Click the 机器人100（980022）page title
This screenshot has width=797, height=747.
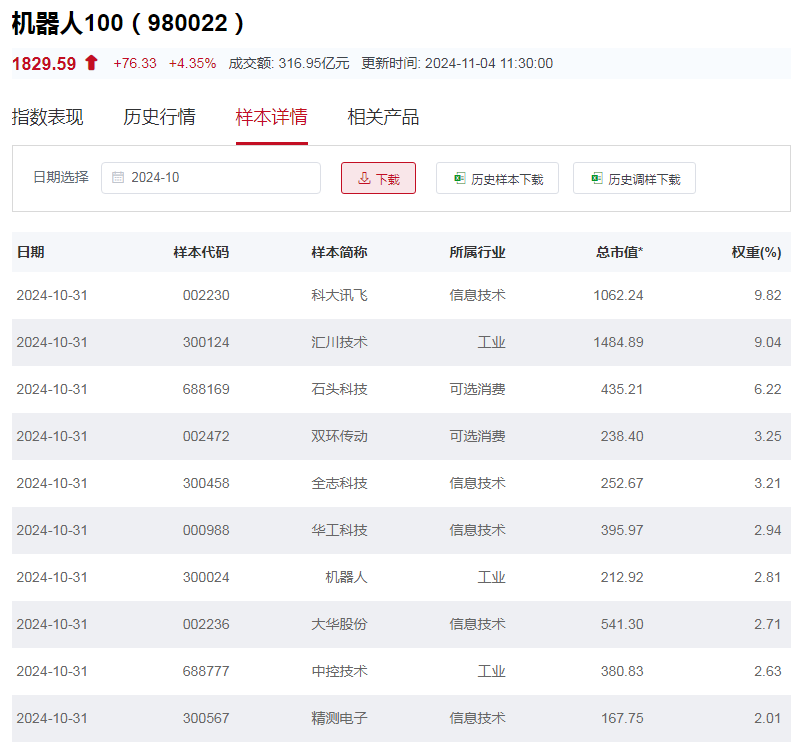(x=129, y=23)
